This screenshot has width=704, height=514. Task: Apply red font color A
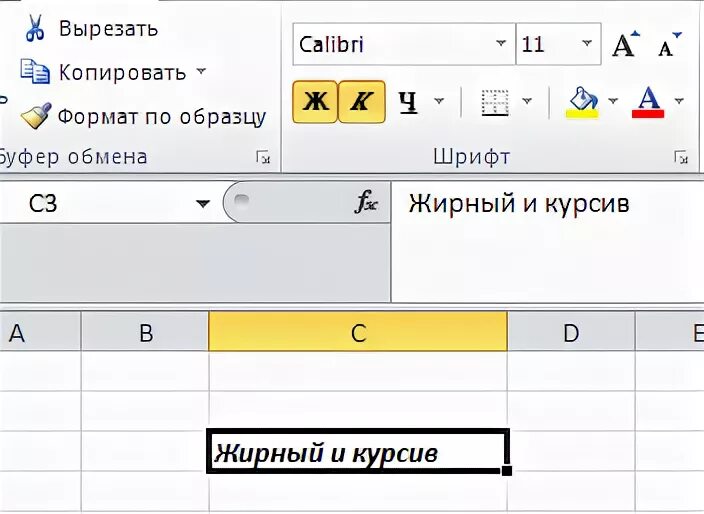(648, 102)
